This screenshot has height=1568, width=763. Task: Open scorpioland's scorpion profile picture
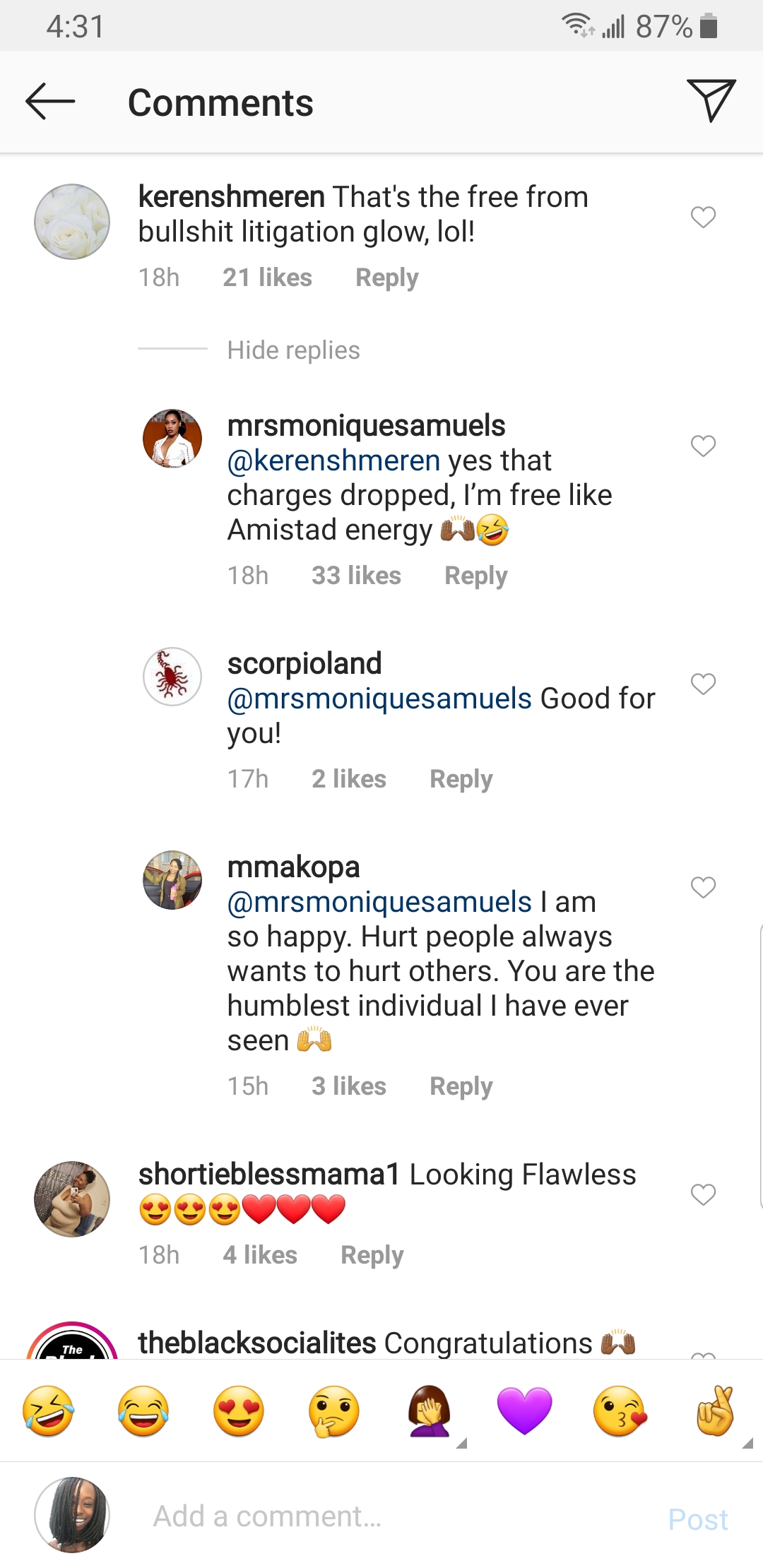pos(172,677)
